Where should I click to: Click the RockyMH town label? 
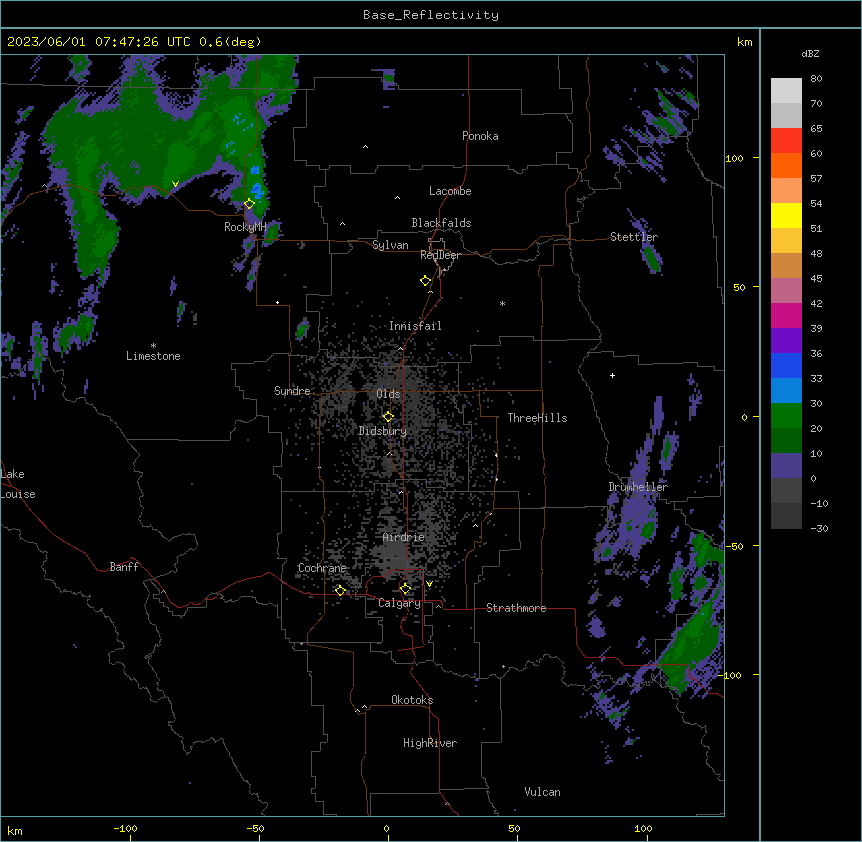coord(245,227)
